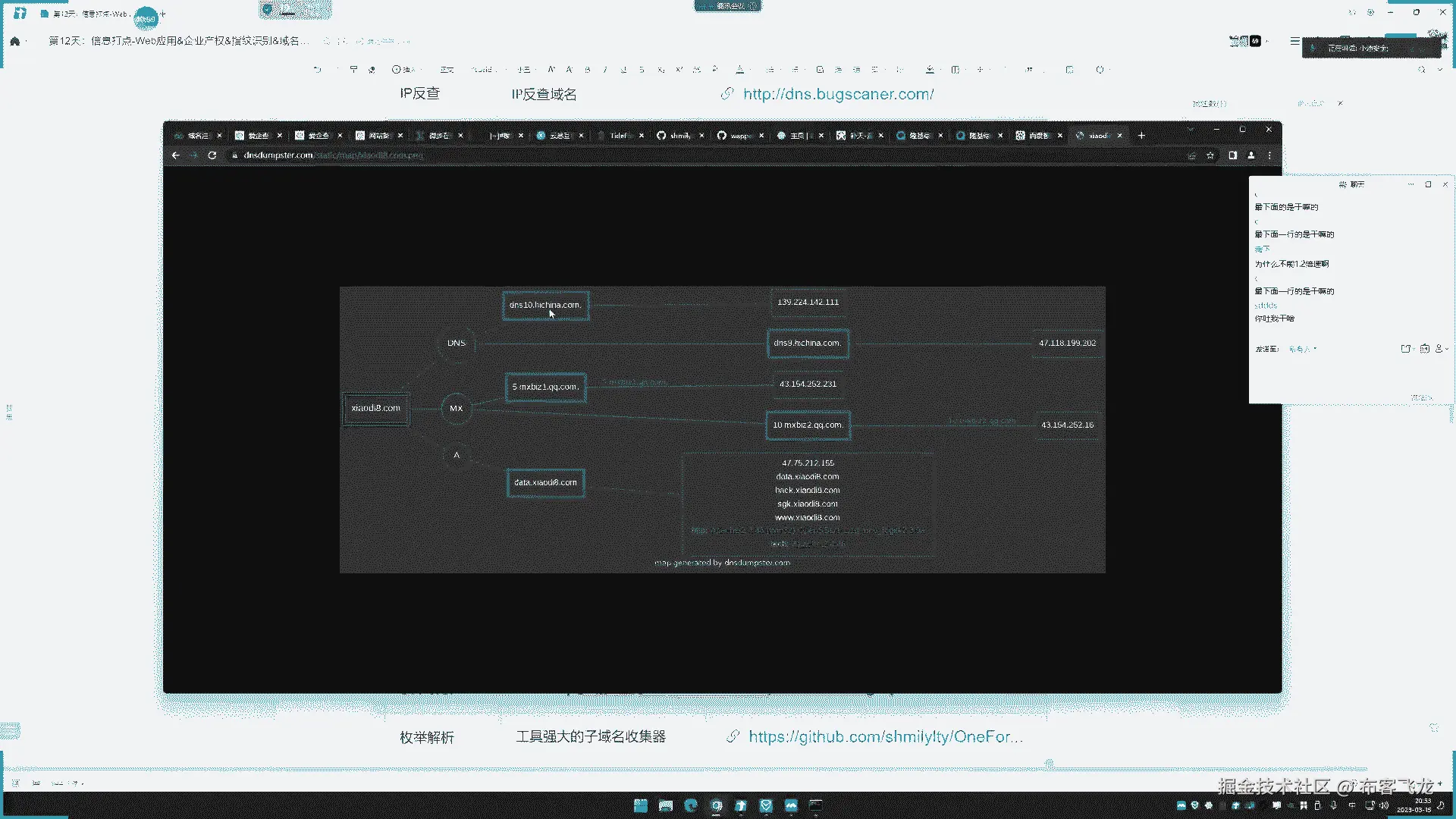Viewport: 1456px width, 819px height.
Task: Apply bold formatting in the editor toolbar
Action: 587,70
